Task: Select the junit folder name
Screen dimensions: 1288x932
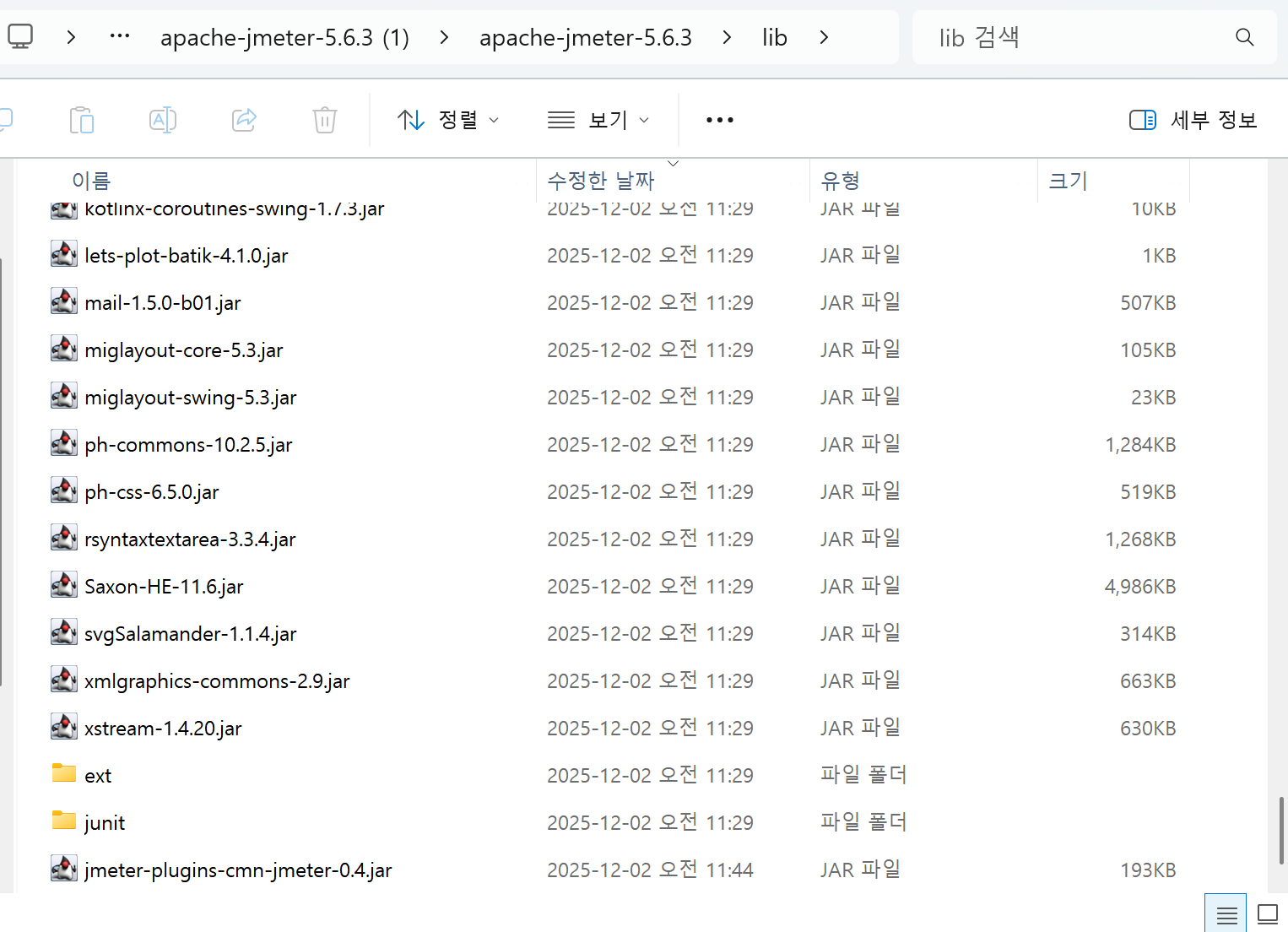Action: 105,823
